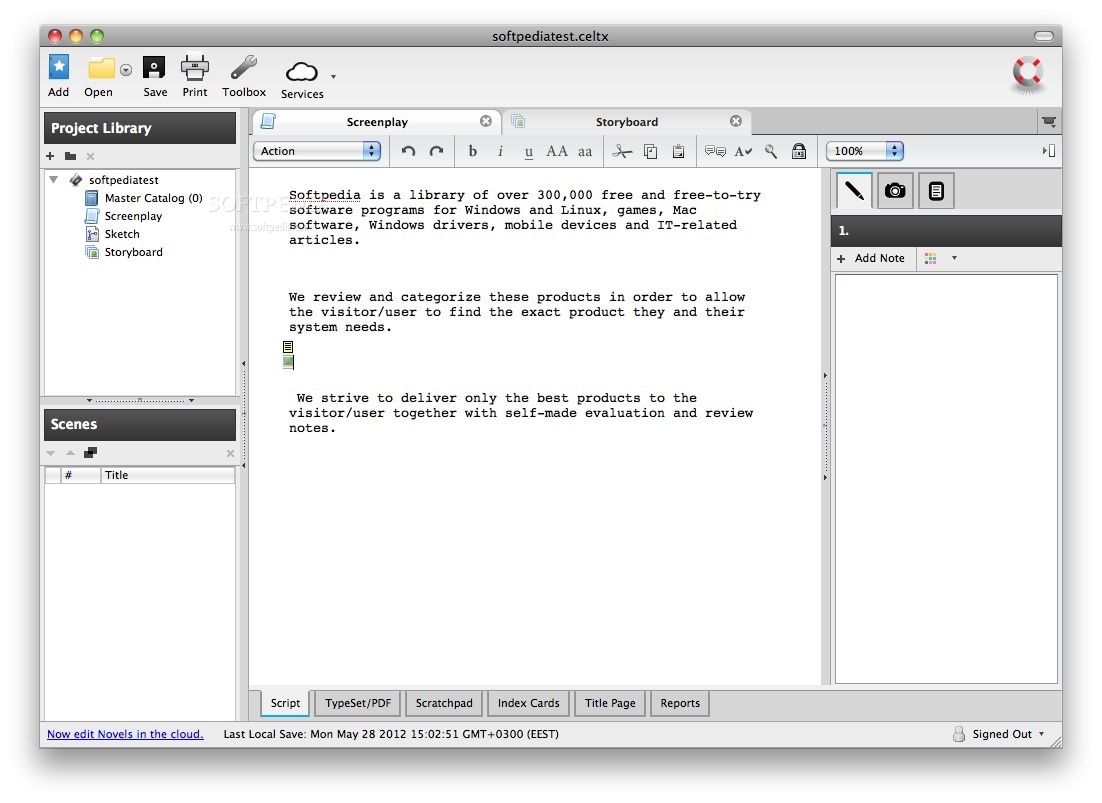Collapse the sidebar using the toolbar's end icon
This screenshot has width=1102, height=803.
tap(1049, 151)
